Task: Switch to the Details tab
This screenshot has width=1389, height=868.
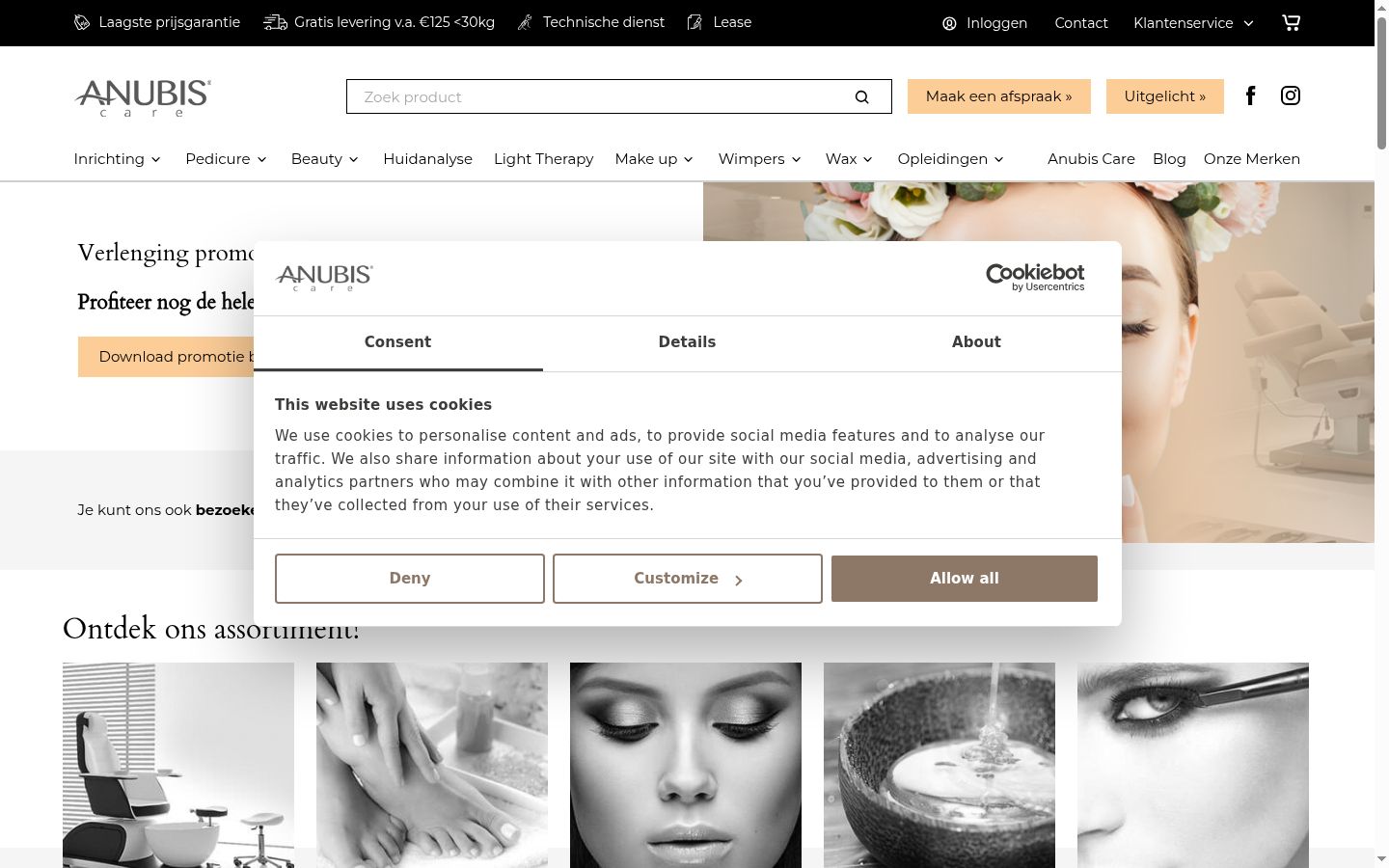Action: pyautogui.click(x=687, y=342)
